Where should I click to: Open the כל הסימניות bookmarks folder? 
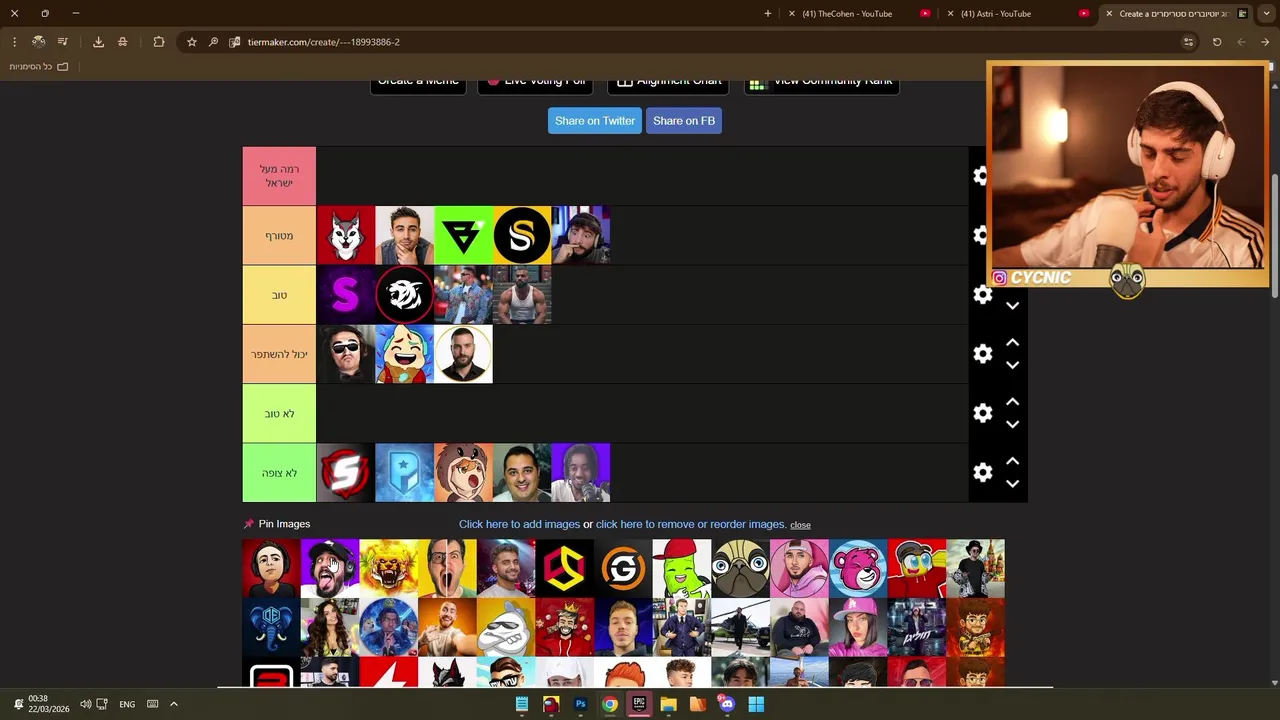coord(39,66)
